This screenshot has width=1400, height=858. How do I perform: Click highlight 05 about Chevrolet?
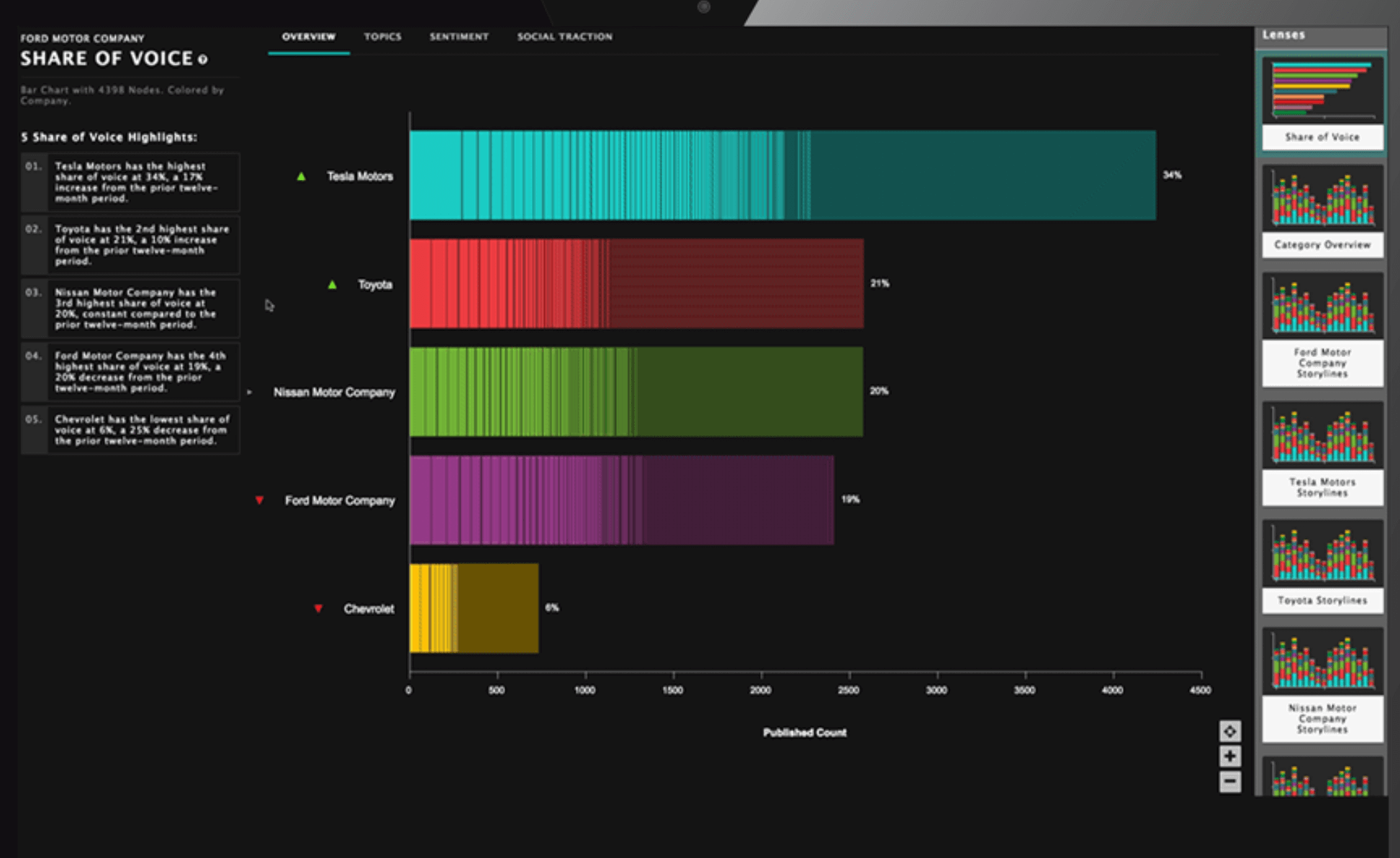click(131, 429)
